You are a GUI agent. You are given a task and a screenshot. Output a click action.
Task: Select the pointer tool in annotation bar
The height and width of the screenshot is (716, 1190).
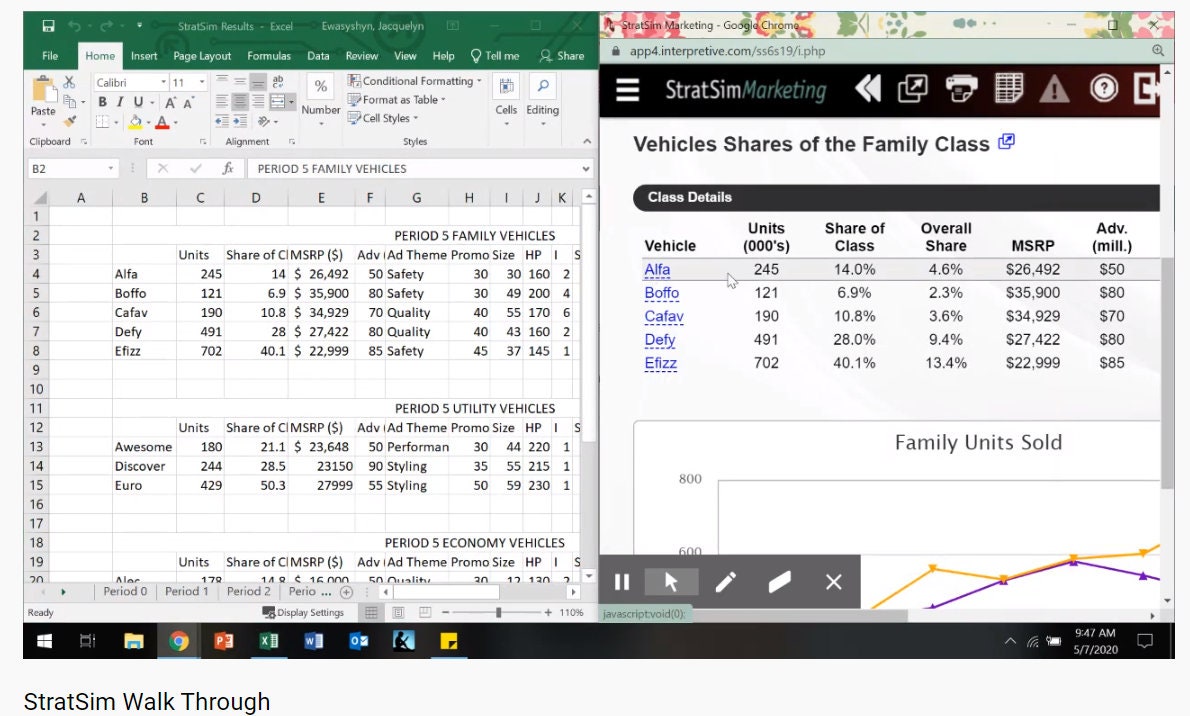[x=673, y=580]
